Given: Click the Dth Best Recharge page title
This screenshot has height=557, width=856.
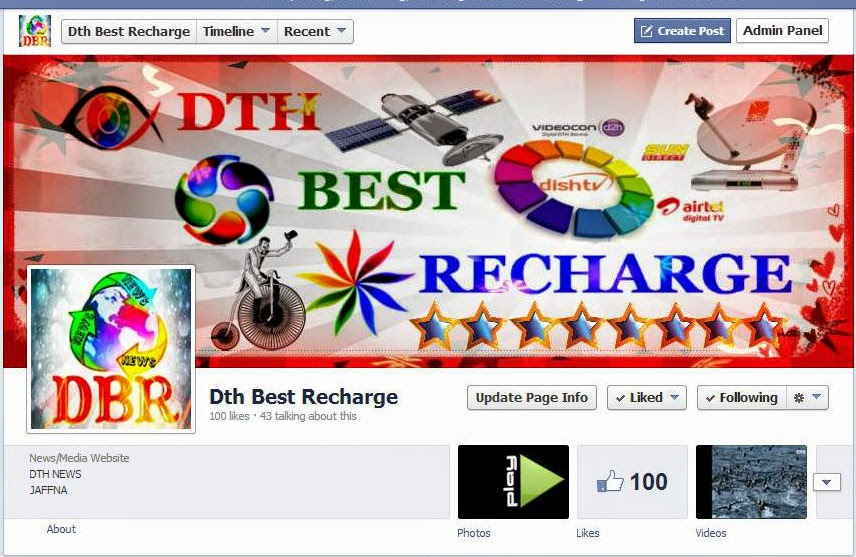Looking at the screenshot, I should 304,396.
